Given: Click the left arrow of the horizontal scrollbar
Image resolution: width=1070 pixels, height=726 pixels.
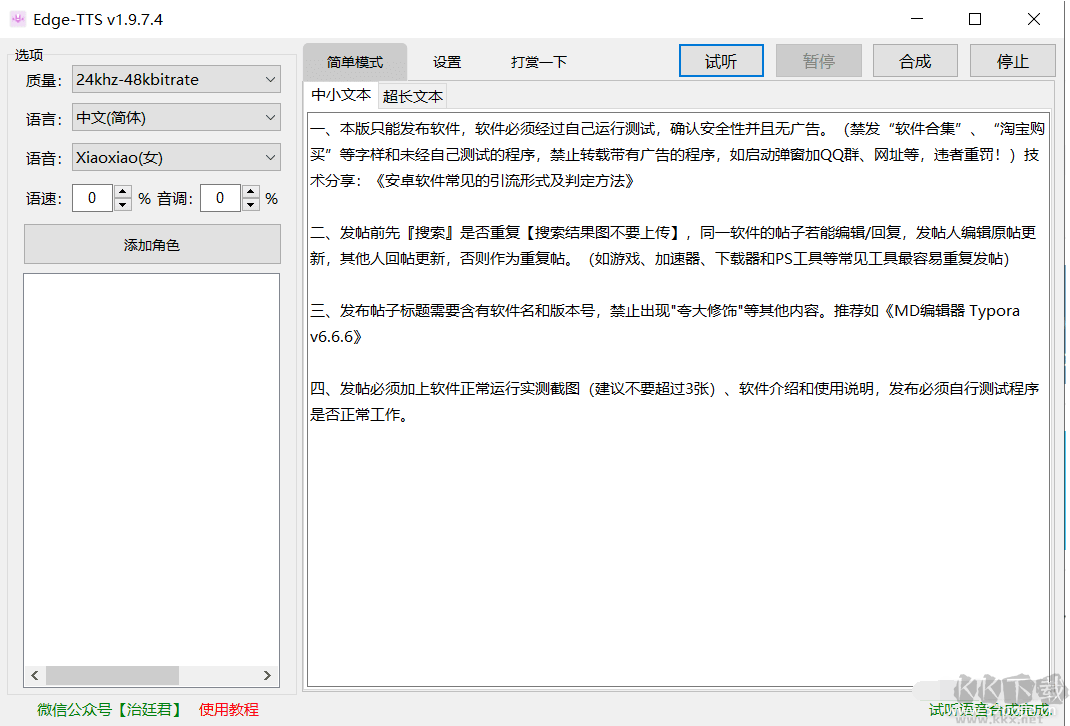Looking at the screenshot, I should [x=34, y=675].
